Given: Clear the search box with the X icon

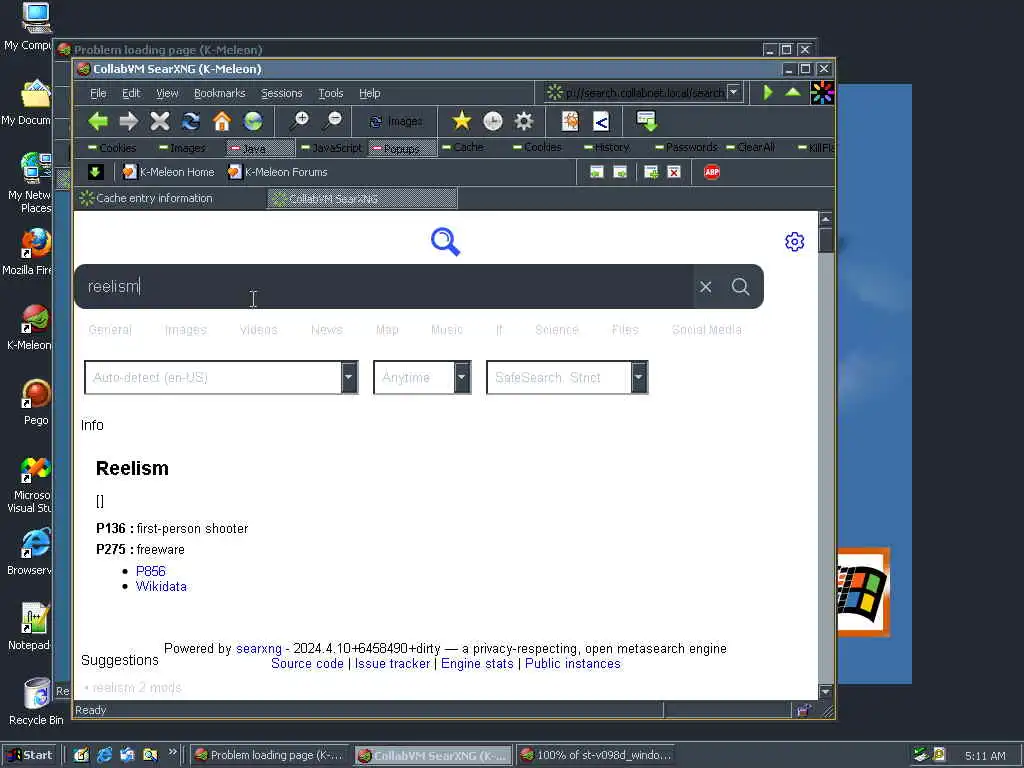Looking at the screenshot, I should coord(705,287).
